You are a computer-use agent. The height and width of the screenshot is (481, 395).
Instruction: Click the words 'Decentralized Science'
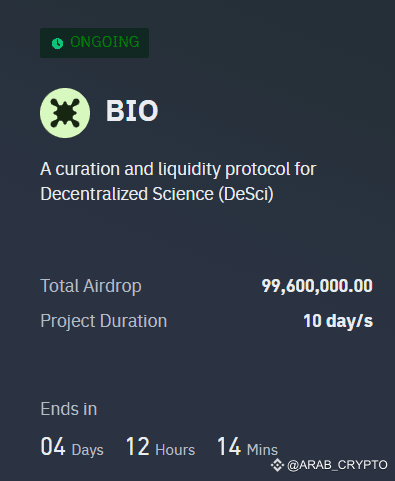127,194
